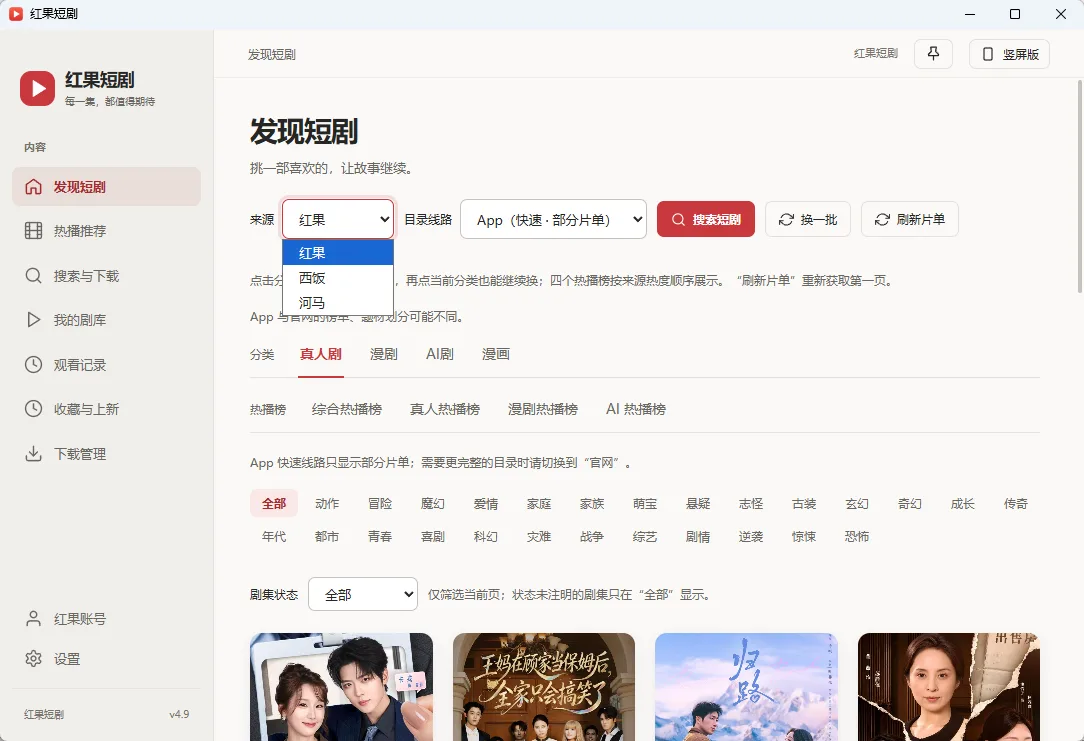Filter by 战争 genre

coord(592,536)
